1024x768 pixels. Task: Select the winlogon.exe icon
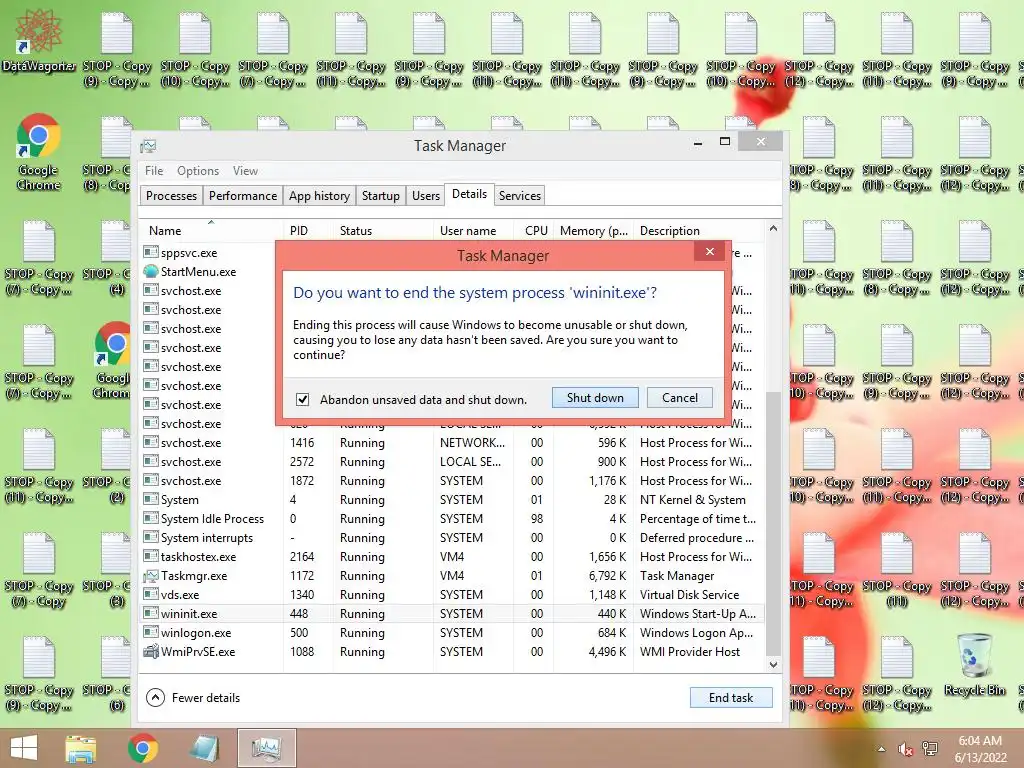tap(151, 632)
